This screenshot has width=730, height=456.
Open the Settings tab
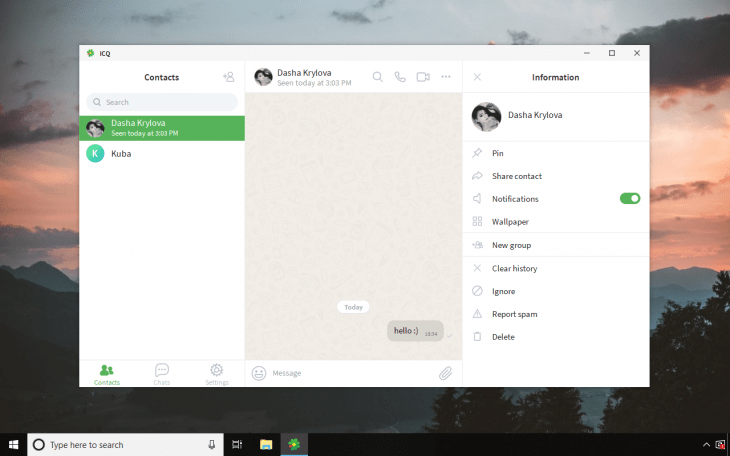[216, 375]
